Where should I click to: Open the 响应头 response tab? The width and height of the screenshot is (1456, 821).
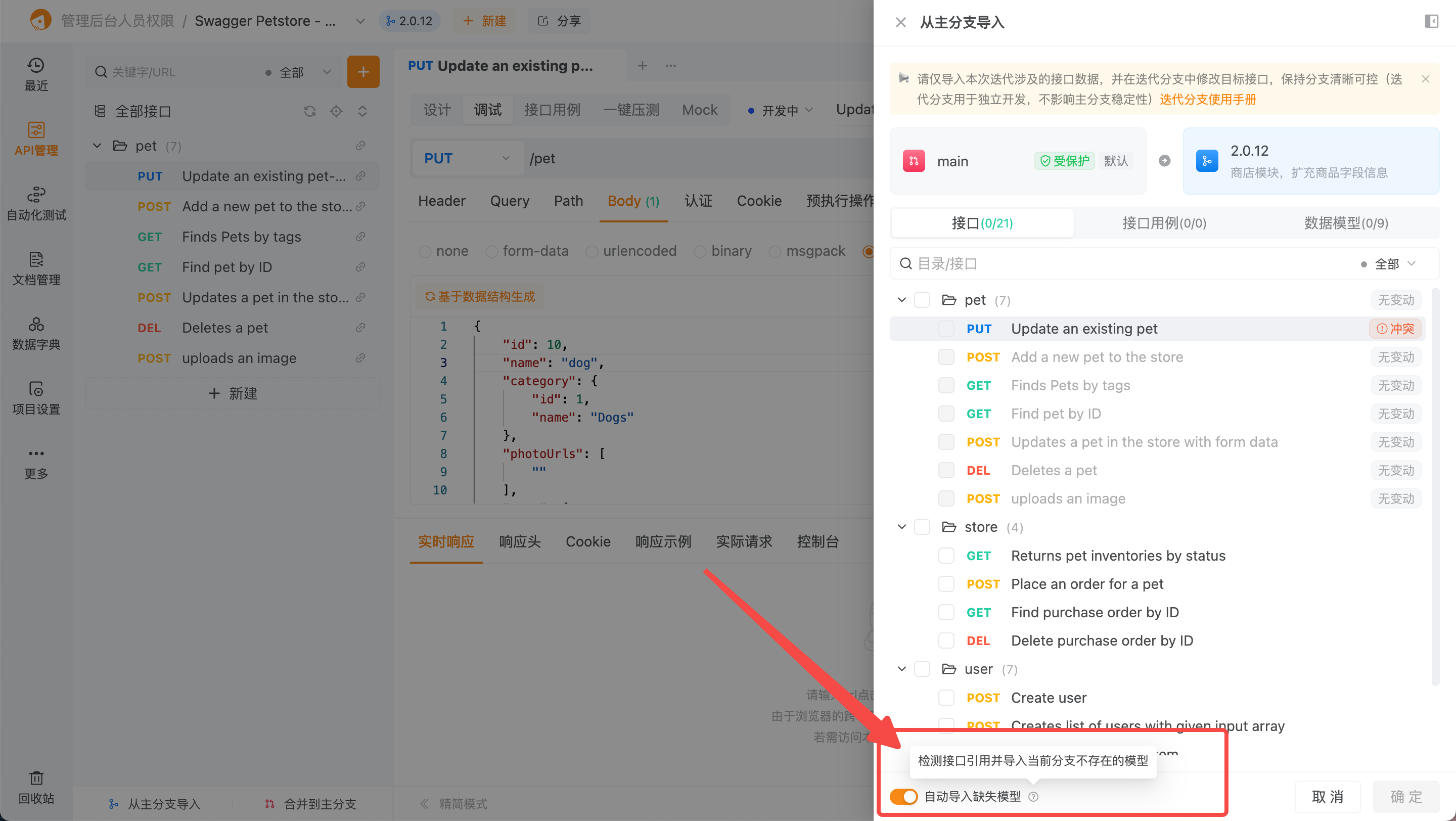[x=519, y=542]
